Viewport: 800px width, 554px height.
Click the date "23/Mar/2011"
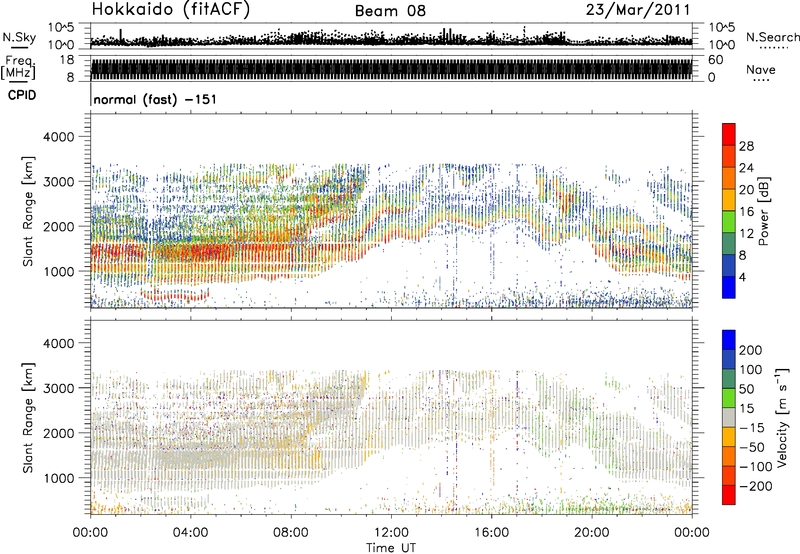tap(638, 9)
